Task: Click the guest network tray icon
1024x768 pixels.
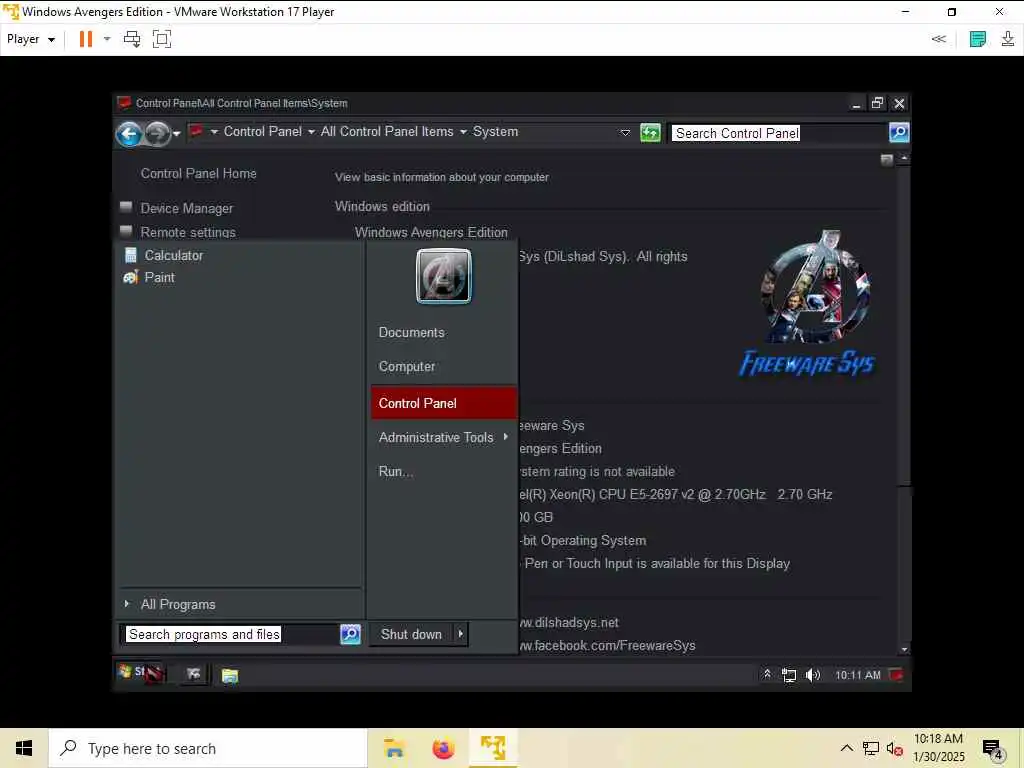Action: [x=789, y=675]
